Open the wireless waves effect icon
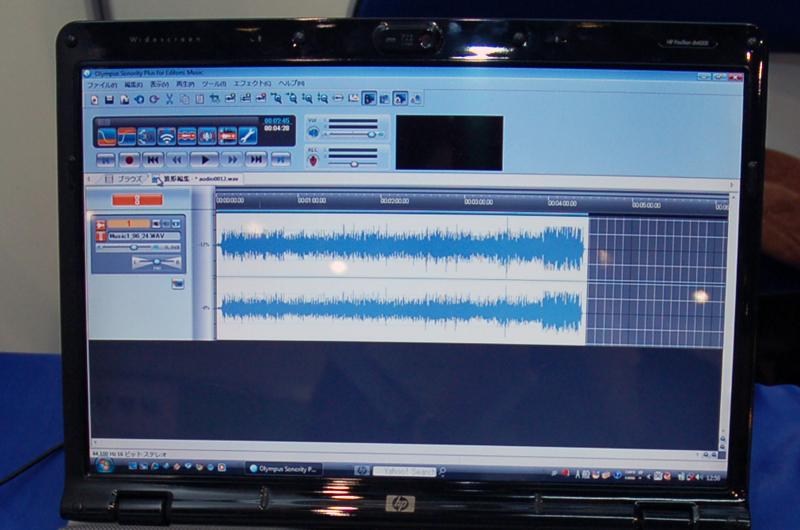Image resolution: width=800 pixels, height=530 pixels. [x=166, y=137]
